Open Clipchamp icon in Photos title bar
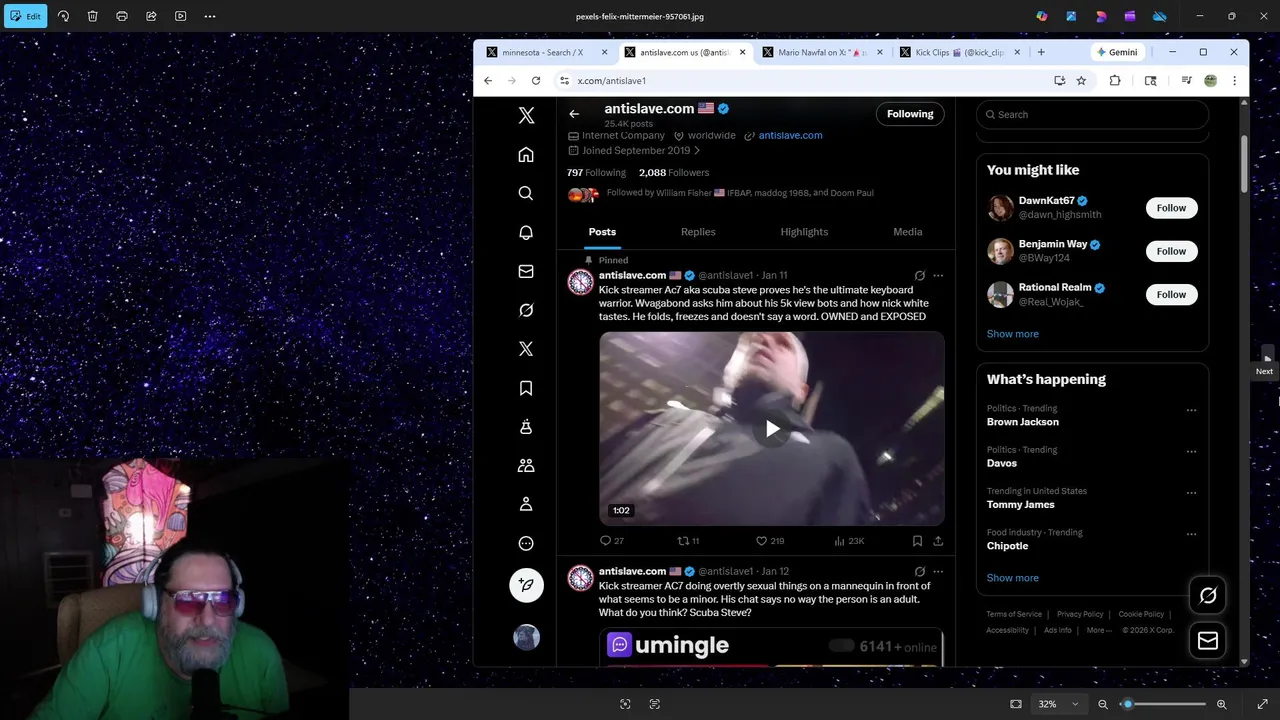Screen dimensions: 1280x720 click(1130, 16)
